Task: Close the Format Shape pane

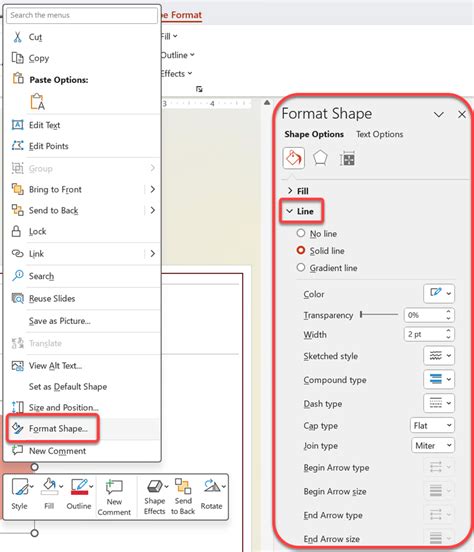Action: click(462, 114)
